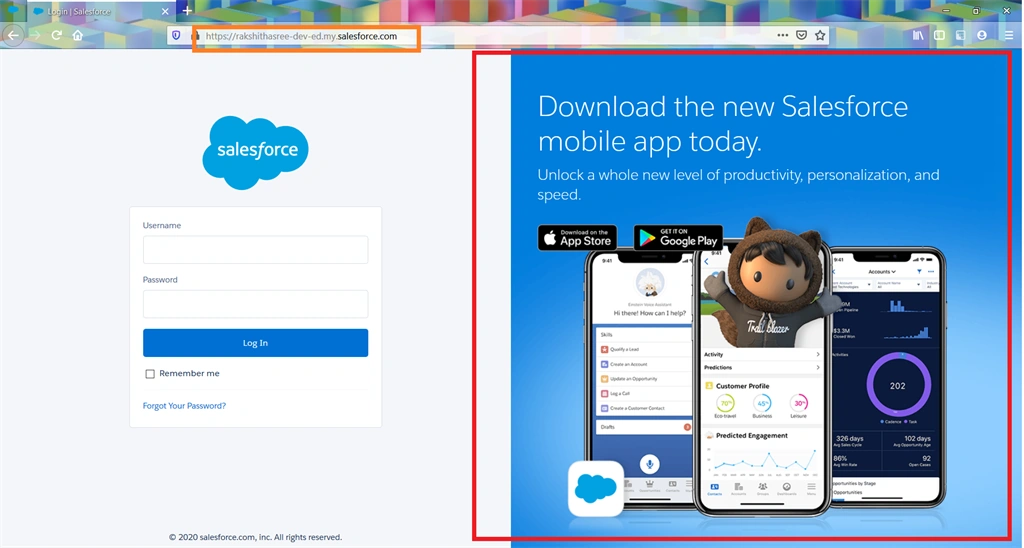Click the copyright 2020 salesforce.com text

click(x=255, y=537)
